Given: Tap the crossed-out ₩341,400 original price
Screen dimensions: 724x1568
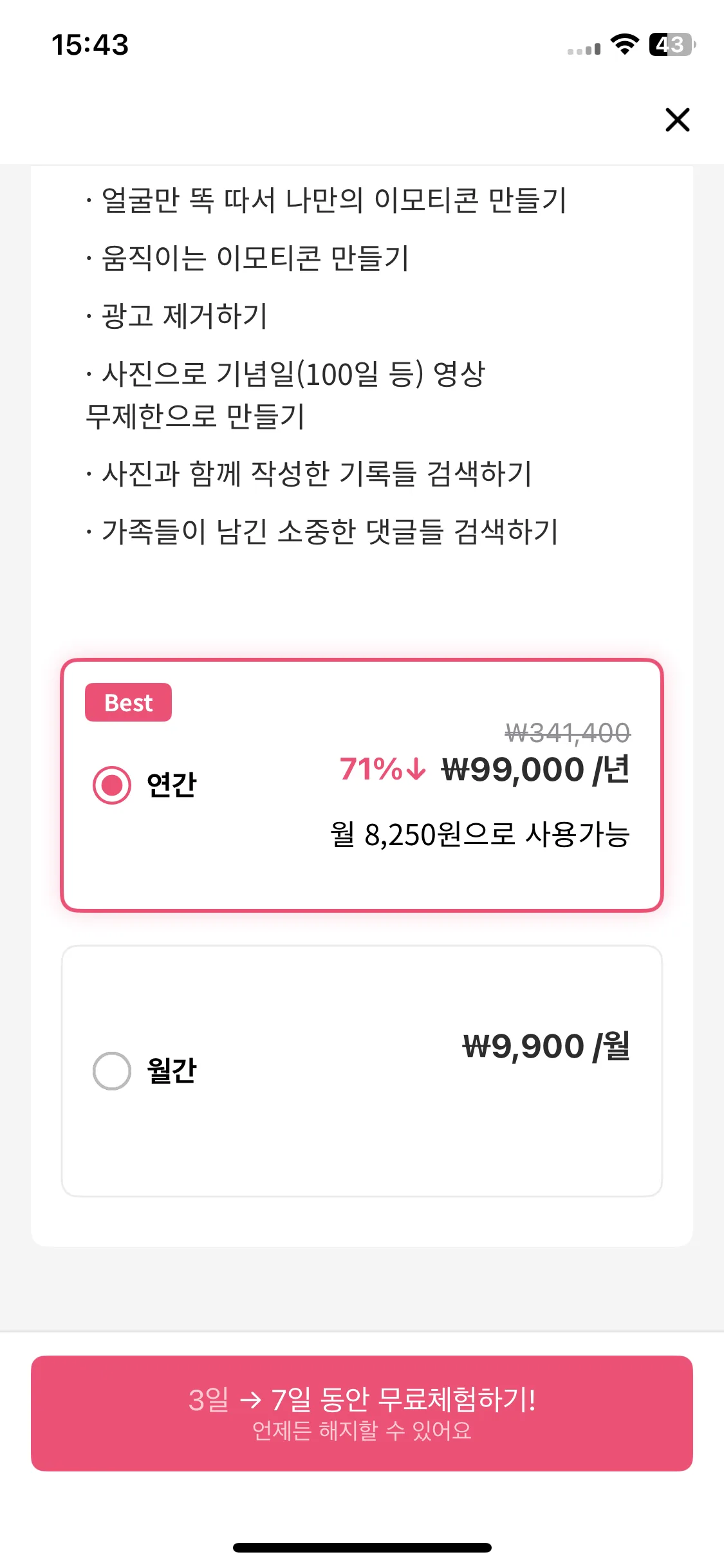Looking at the screenshot, I should click(568, 733).
